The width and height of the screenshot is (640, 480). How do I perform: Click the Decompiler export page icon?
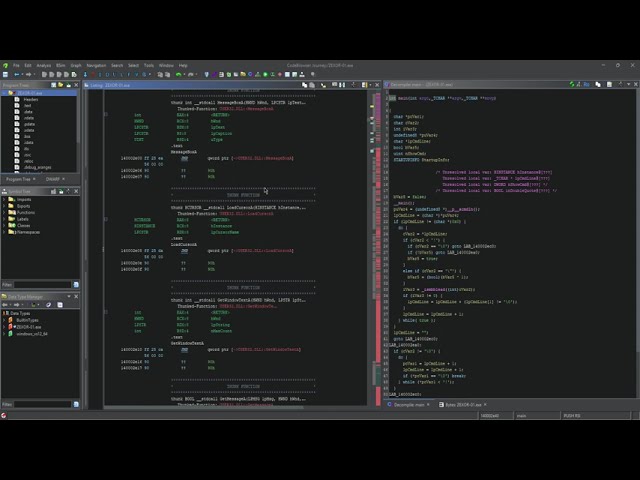pyautogui.click(x=609, y=84)
